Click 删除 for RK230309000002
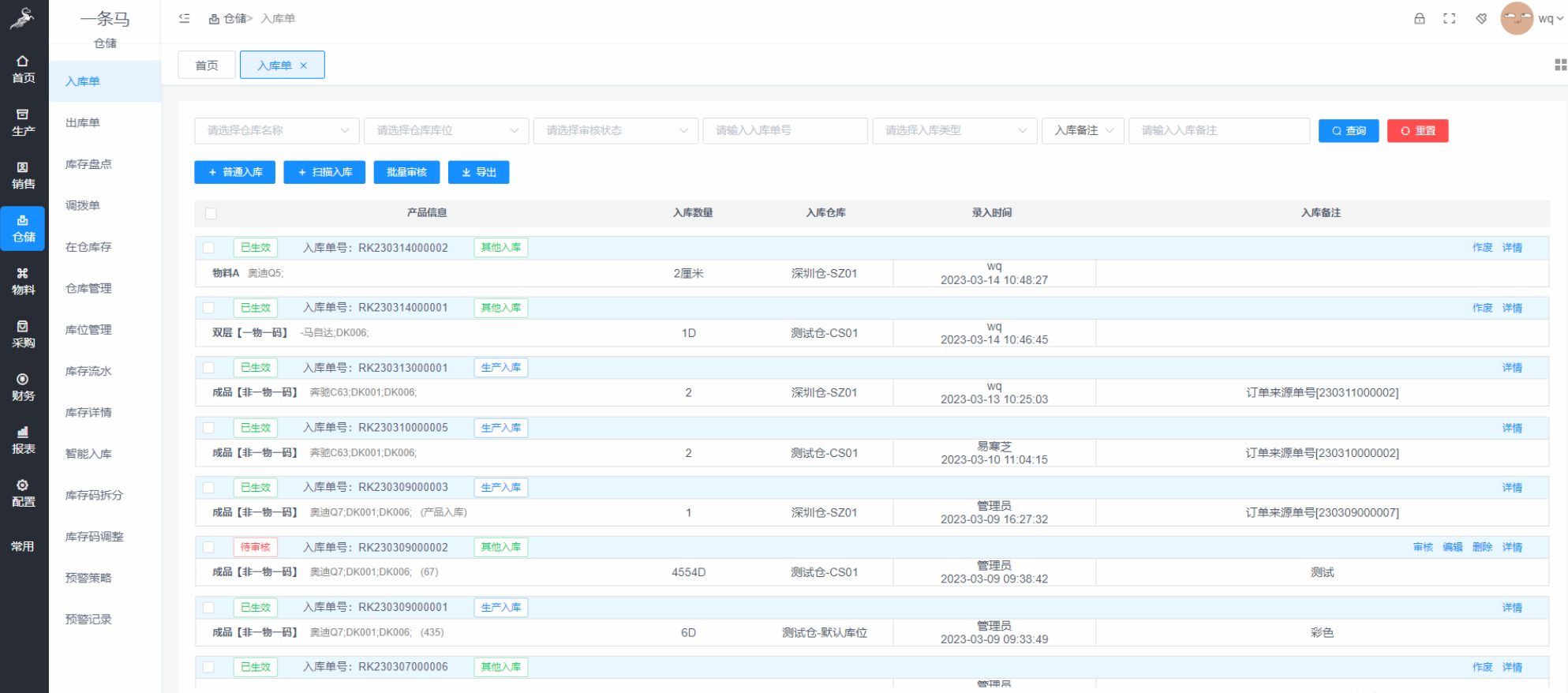Image resolution: width=1568 pixels, height=693 pixels. (1483, 547)
